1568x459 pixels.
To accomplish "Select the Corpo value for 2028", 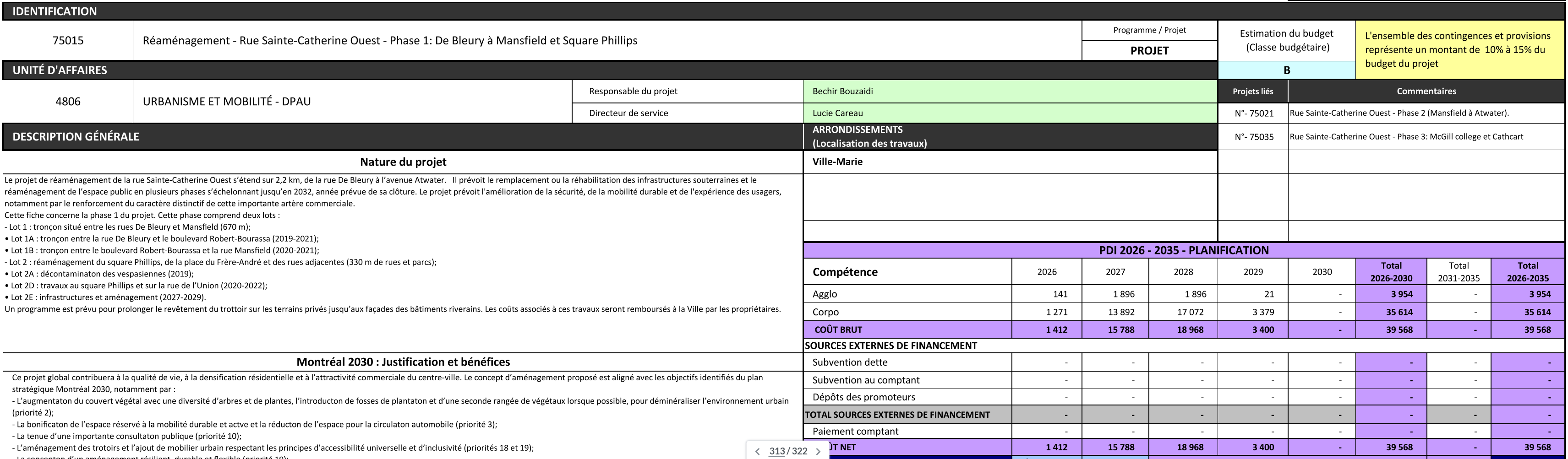I will (x=1183, y=313).
